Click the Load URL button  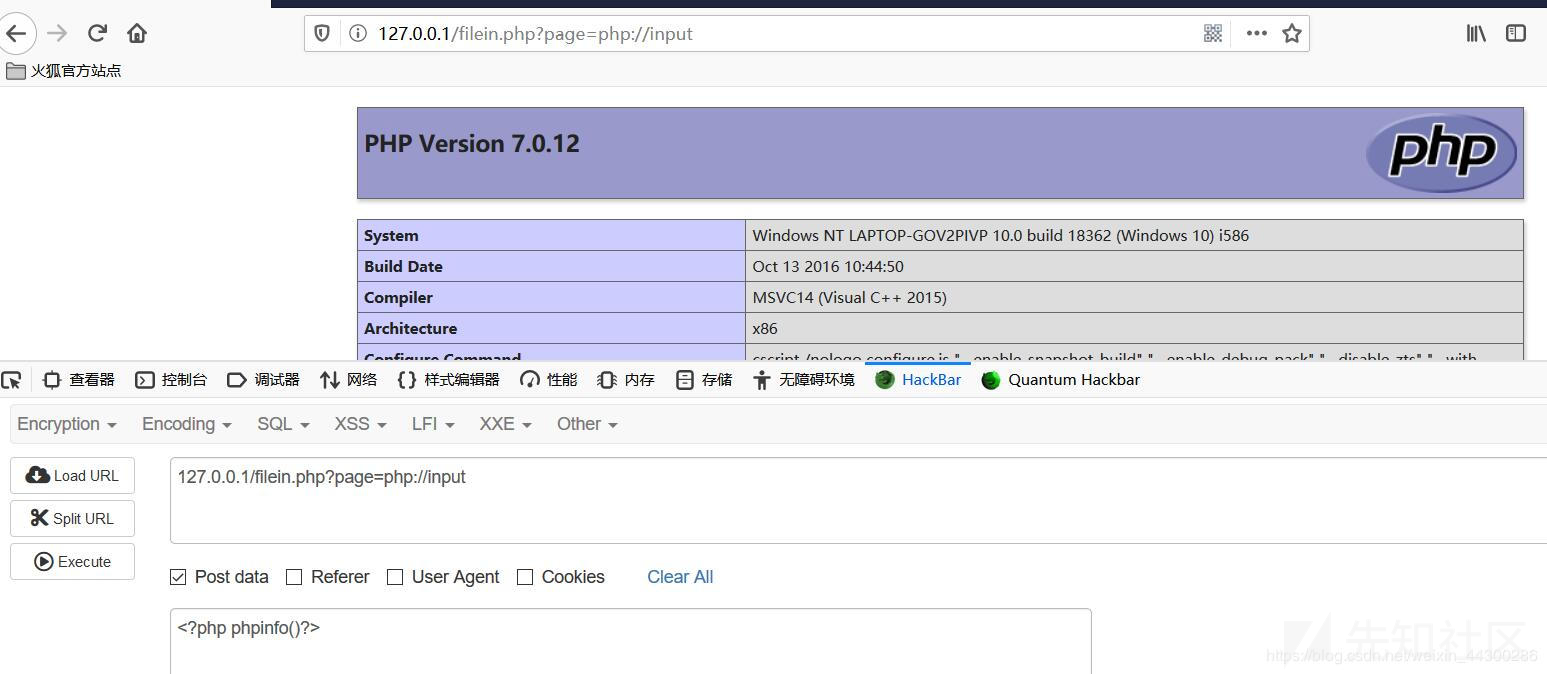coord(72,476)
